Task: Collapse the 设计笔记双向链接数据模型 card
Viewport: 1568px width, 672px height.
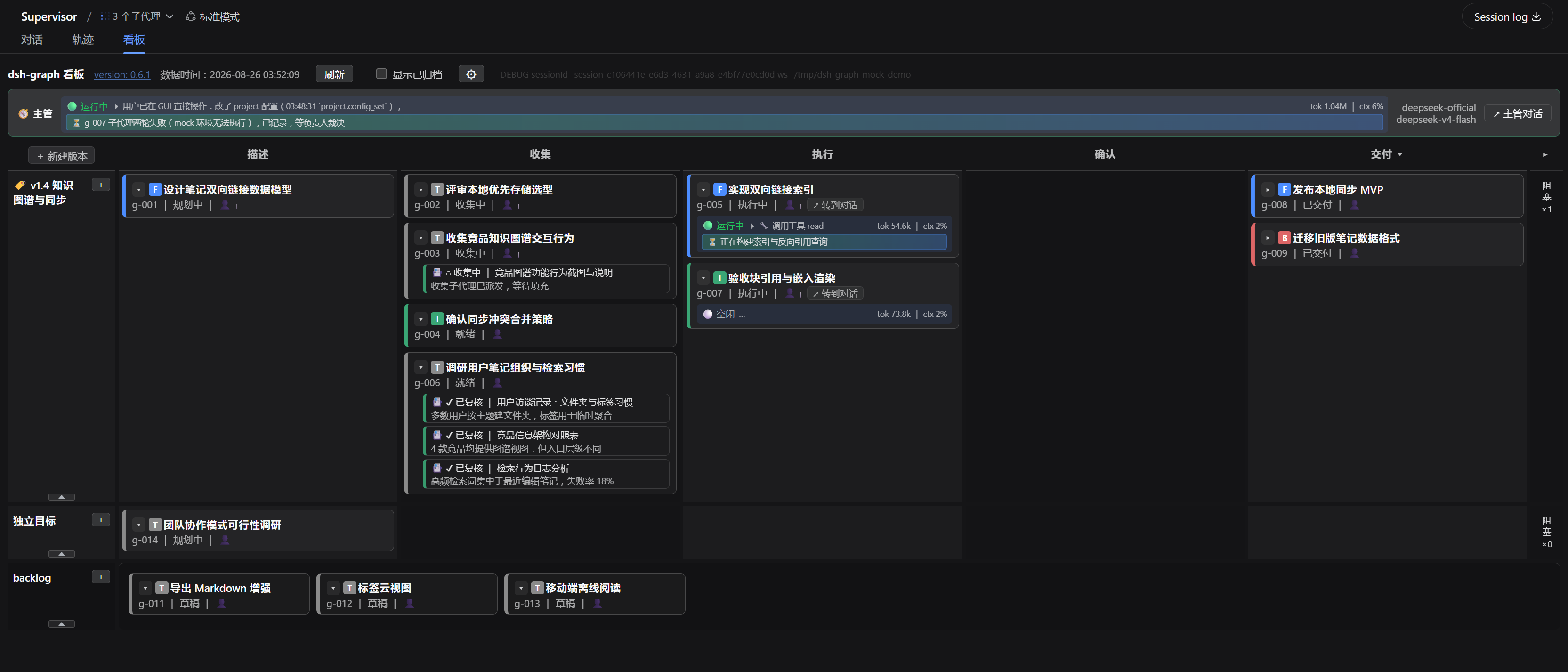Action: (x=139, y=189)
